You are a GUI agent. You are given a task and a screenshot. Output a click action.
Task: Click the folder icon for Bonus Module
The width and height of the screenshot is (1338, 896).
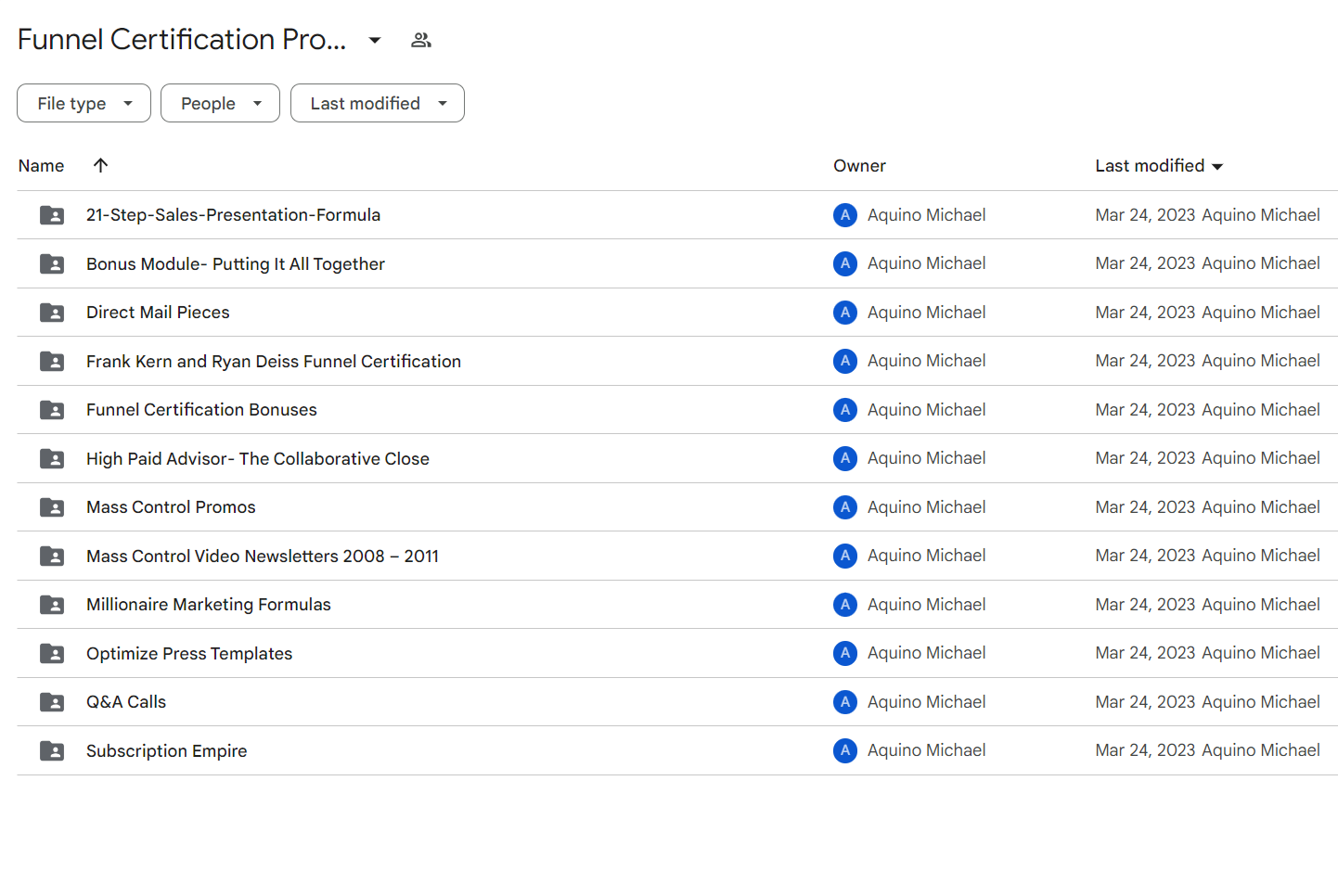click(52, 264)
